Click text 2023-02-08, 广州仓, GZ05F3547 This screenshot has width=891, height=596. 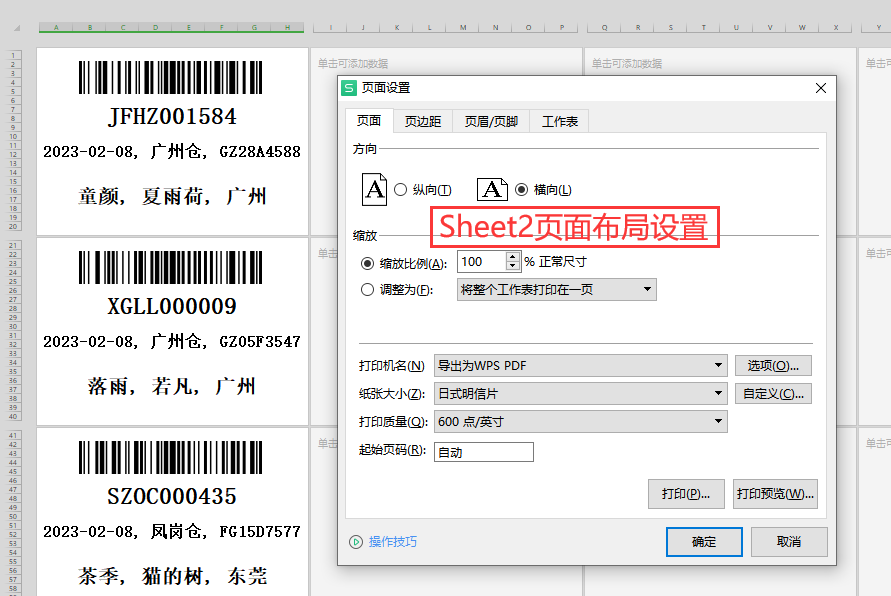(172, 341)
